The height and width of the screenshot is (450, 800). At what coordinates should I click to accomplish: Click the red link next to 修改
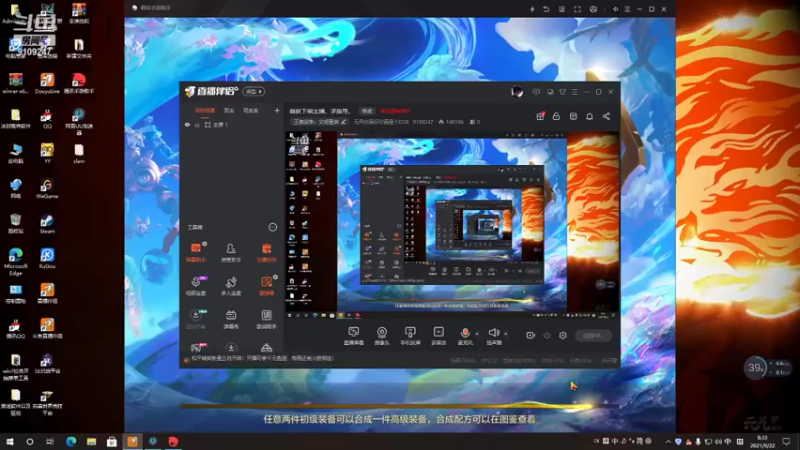click(x=395, y=111)
